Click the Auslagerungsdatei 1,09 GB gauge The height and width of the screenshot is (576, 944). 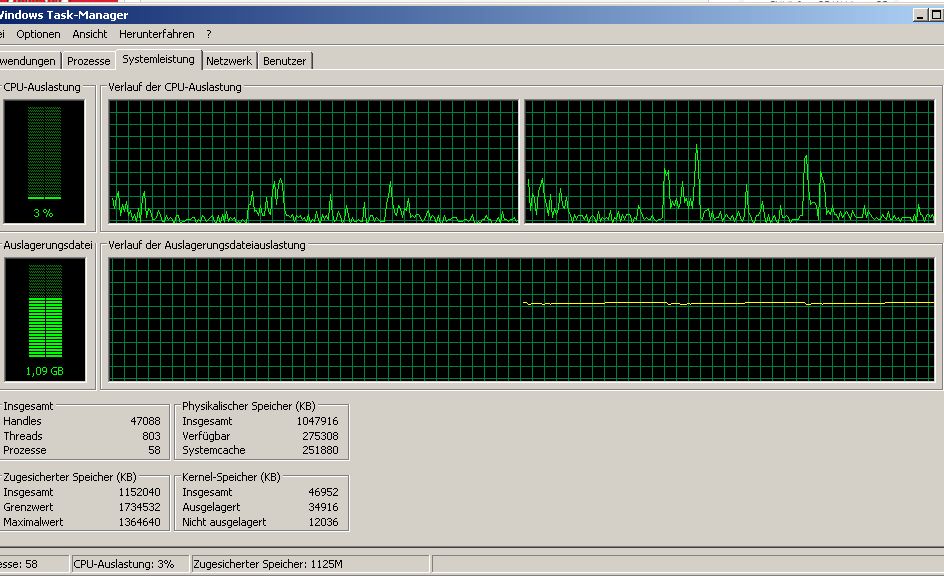click(45, 320)
